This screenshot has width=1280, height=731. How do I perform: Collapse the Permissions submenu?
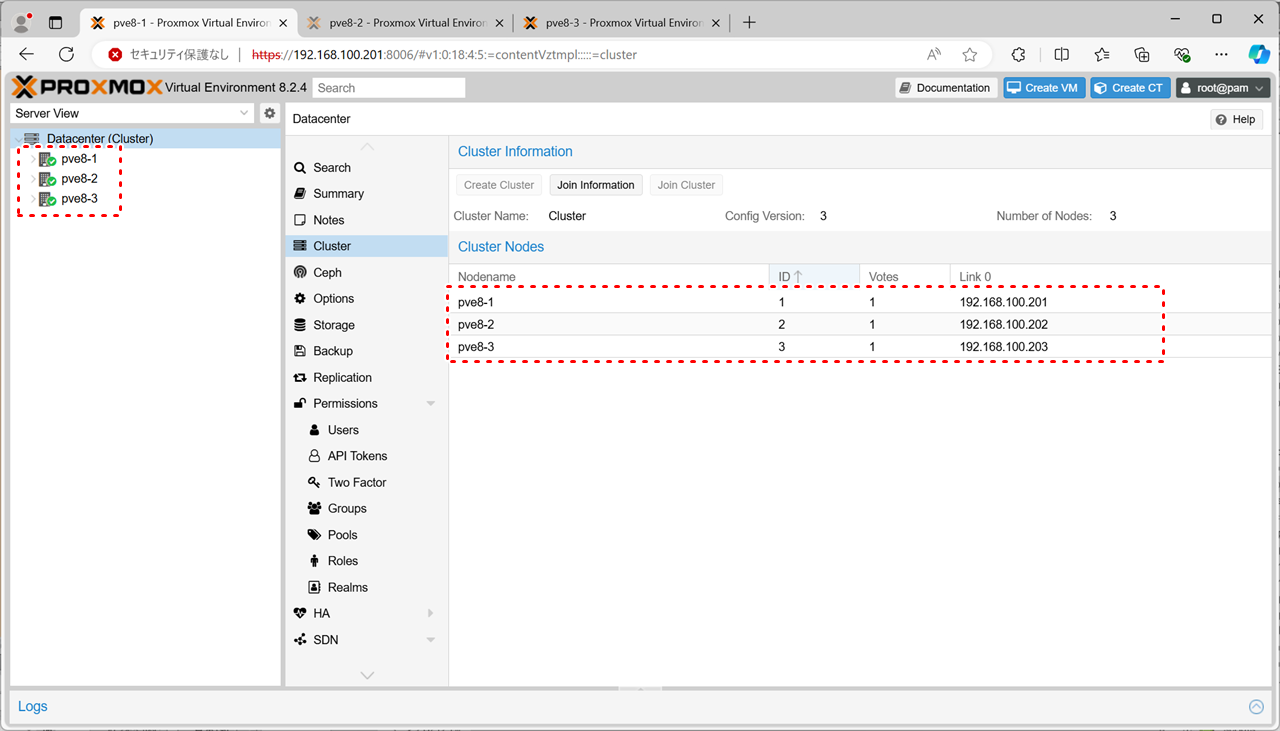pos(431,404)
